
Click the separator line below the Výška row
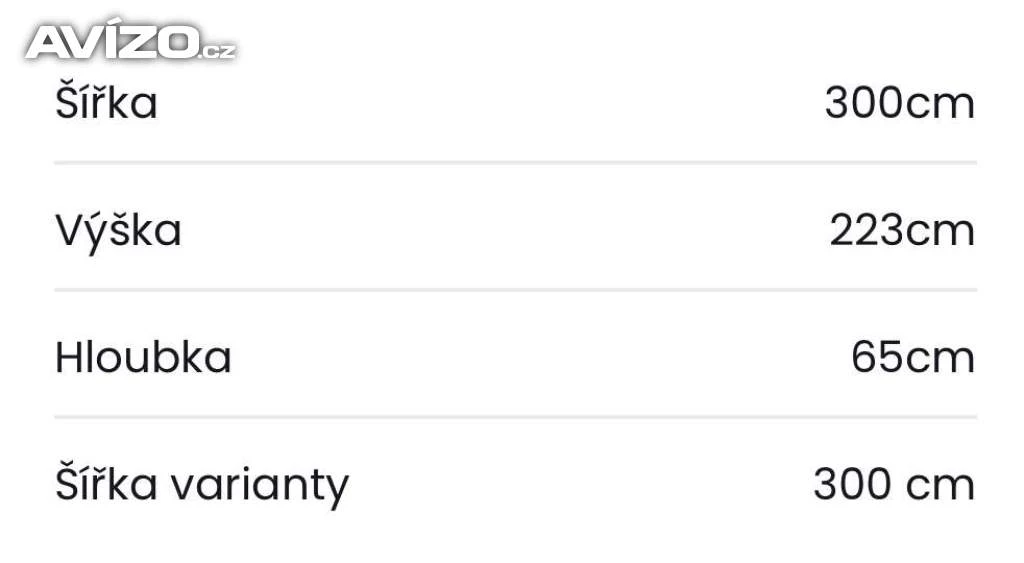tap(515, 289)
